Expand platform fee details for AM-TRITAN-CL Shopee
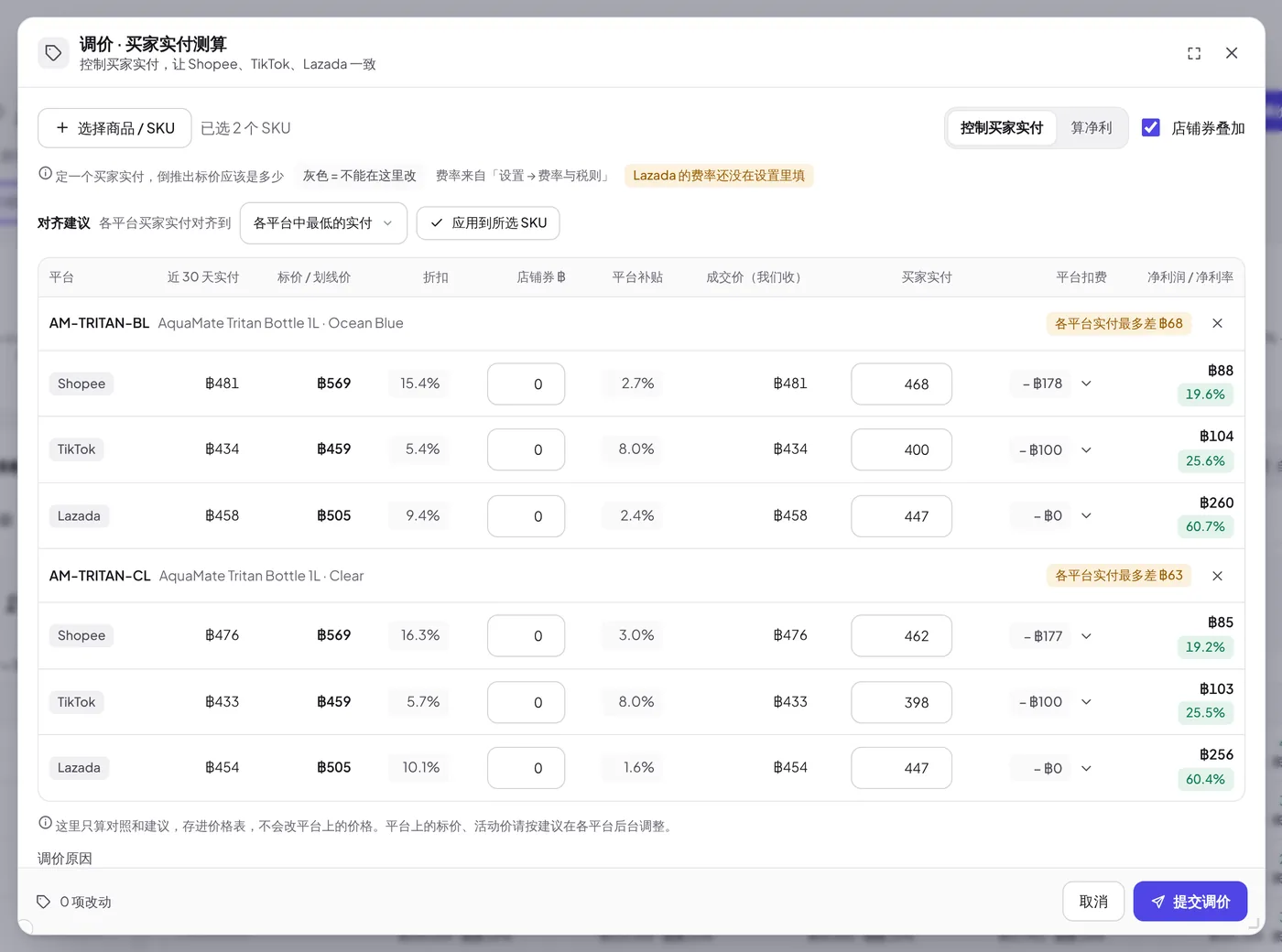Viewport: 1282px width, 952px height. 1086,636
